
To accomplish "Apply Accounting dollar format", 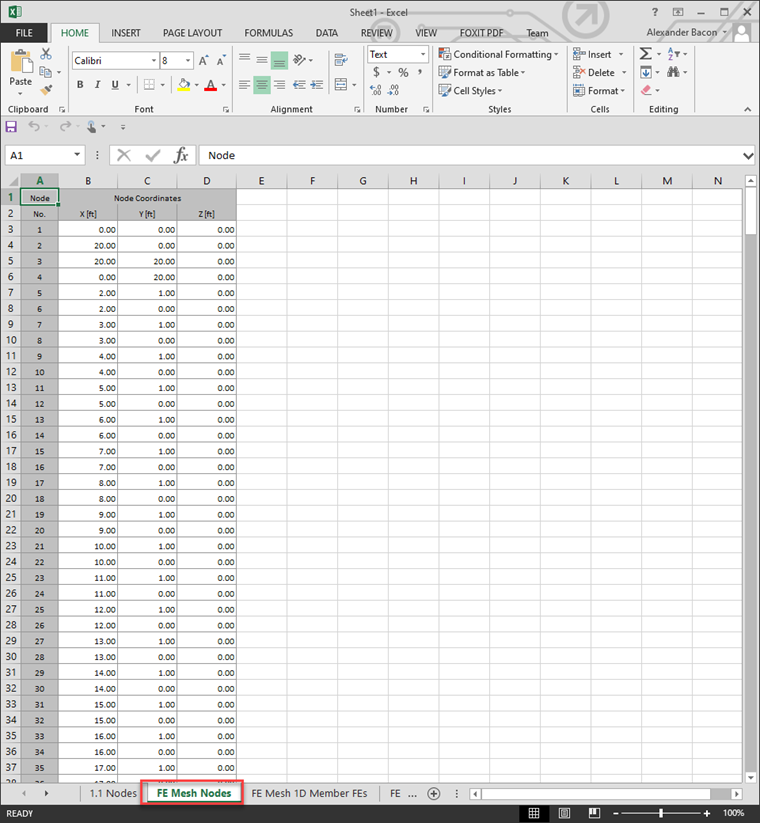I will tap(376, 72).
